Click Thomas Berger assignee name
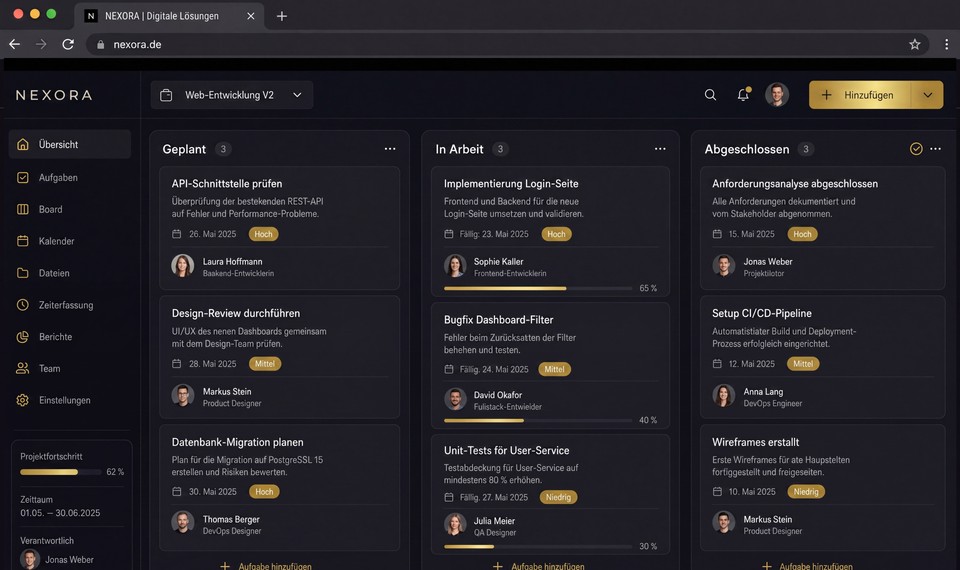 231,519
